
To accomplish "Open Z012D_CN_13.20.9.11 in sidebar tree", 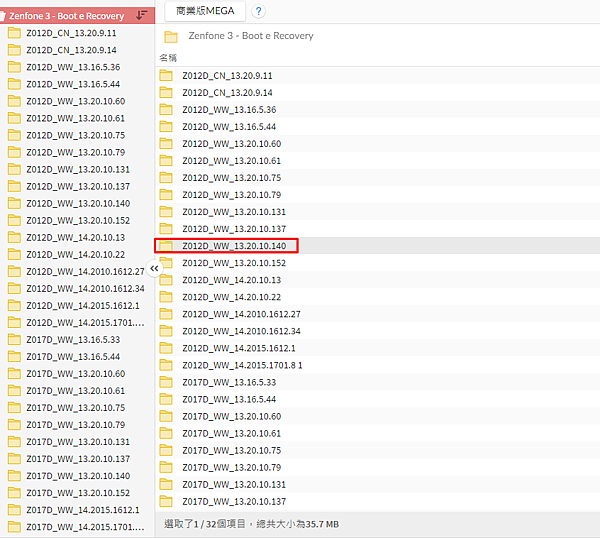I will pyautogui.click(x=71, y=33).
